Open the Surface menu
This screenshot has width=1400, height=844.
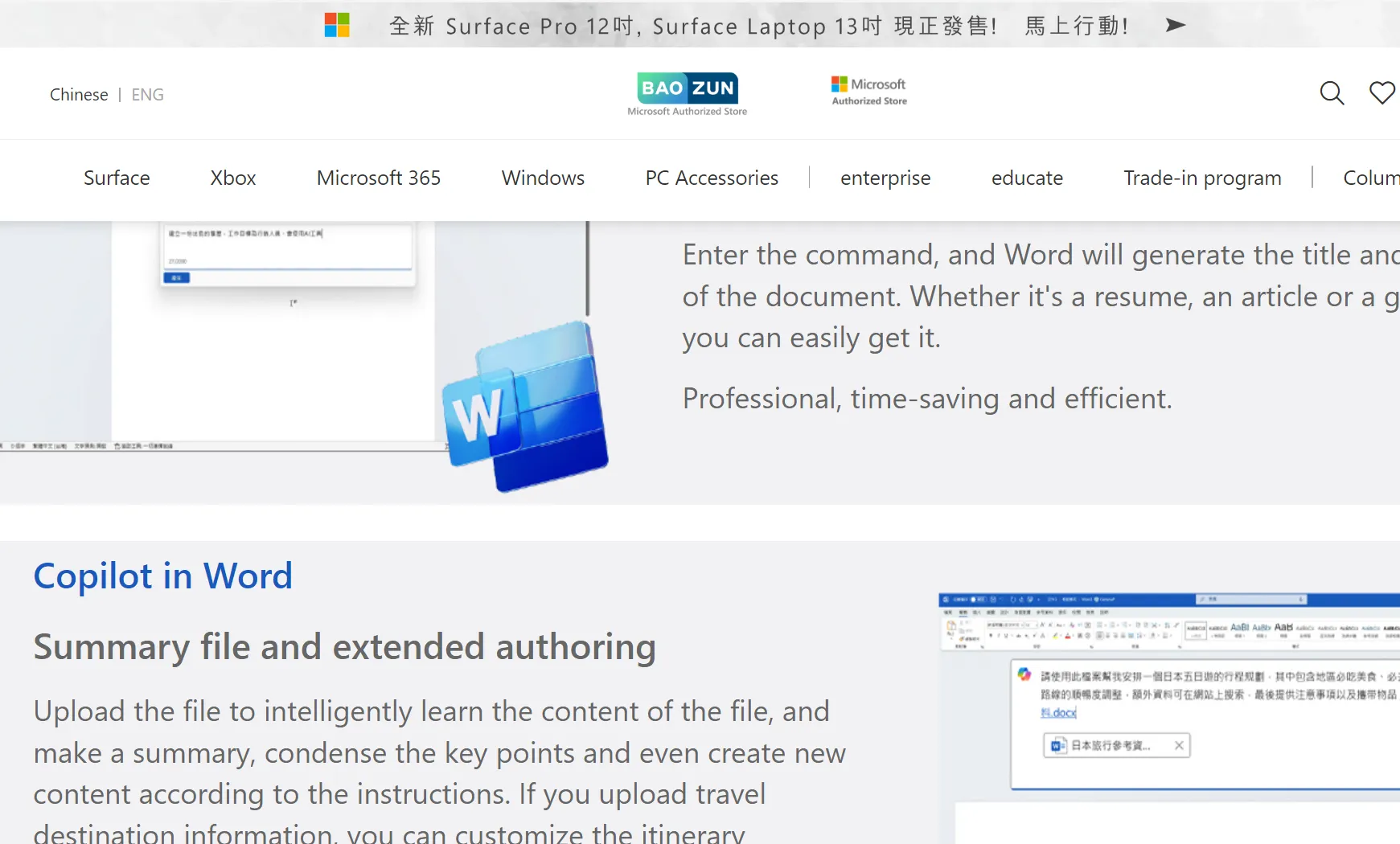[117, 178]
